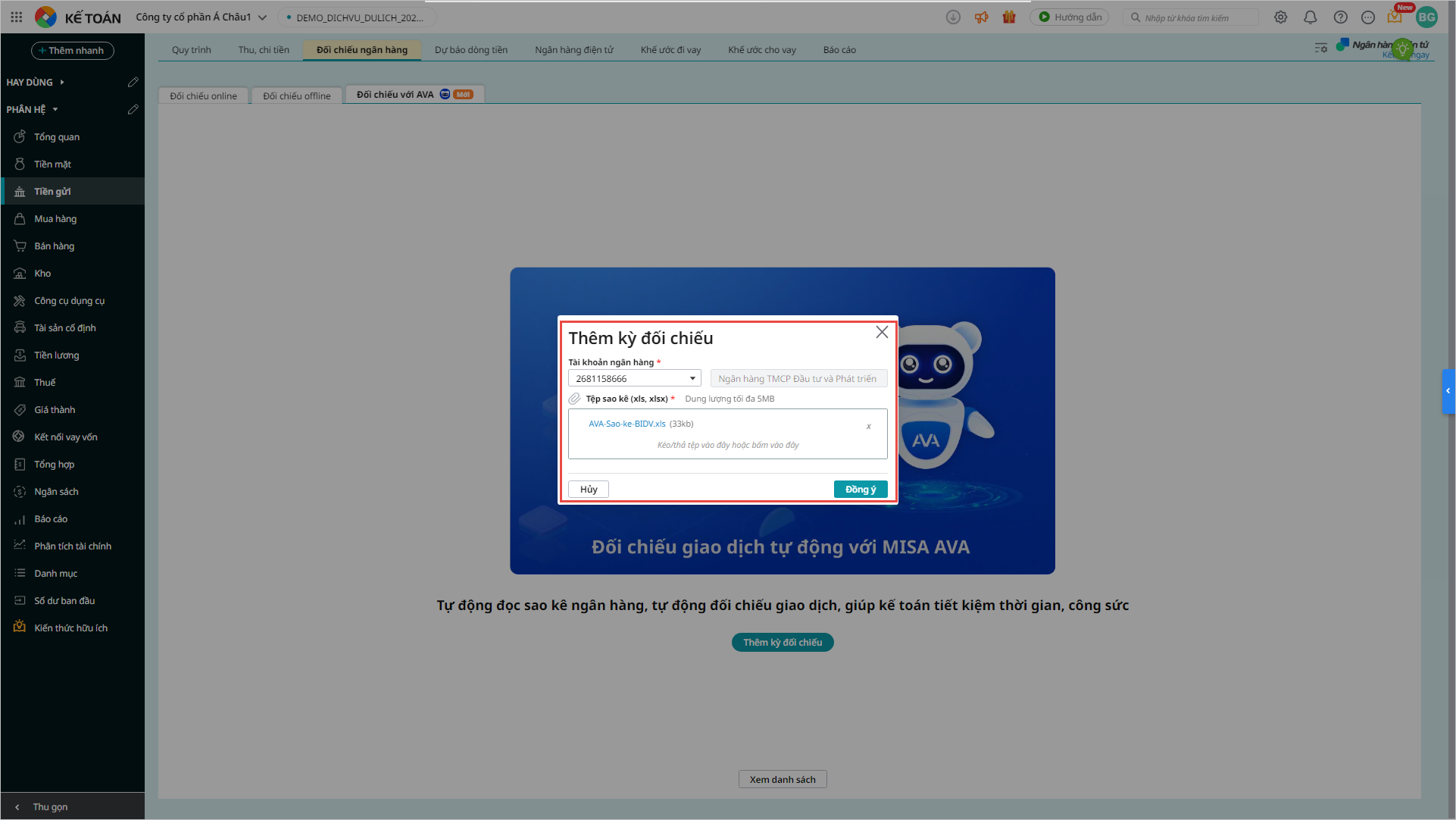Remove the AVA-Sao-ke-BIDV.xls attached file
The image size is (1456, 820).
click(868, 427)
